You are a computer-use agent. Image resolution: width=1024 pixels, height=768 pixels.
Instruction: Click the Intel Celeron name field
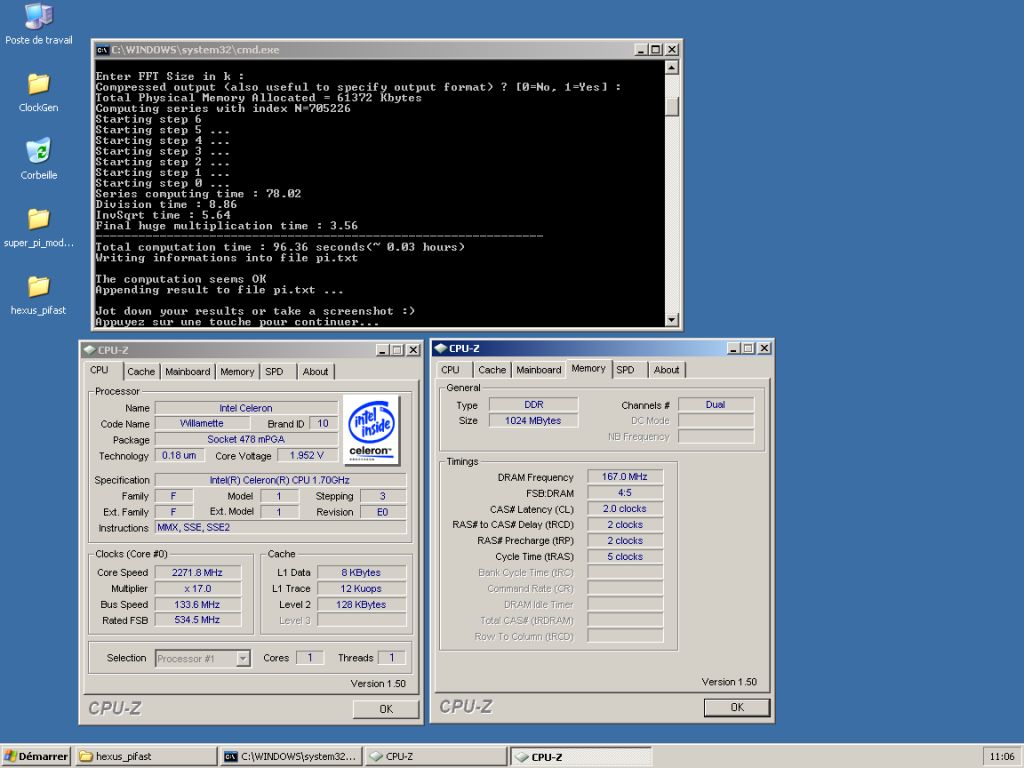pos(246,408)
